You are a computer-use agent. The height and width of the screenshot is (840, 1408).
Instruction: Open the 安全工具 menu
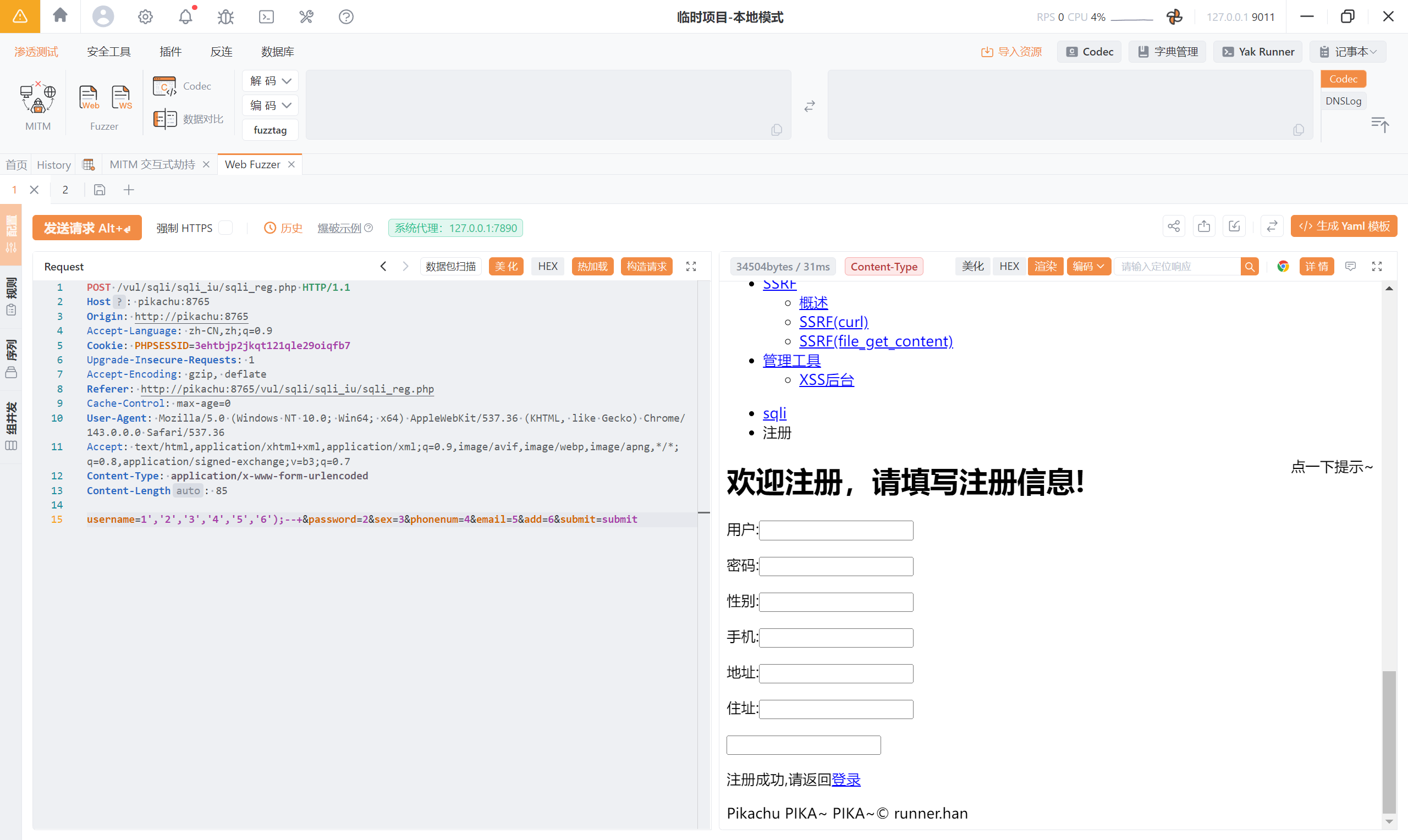click(108, 52)
